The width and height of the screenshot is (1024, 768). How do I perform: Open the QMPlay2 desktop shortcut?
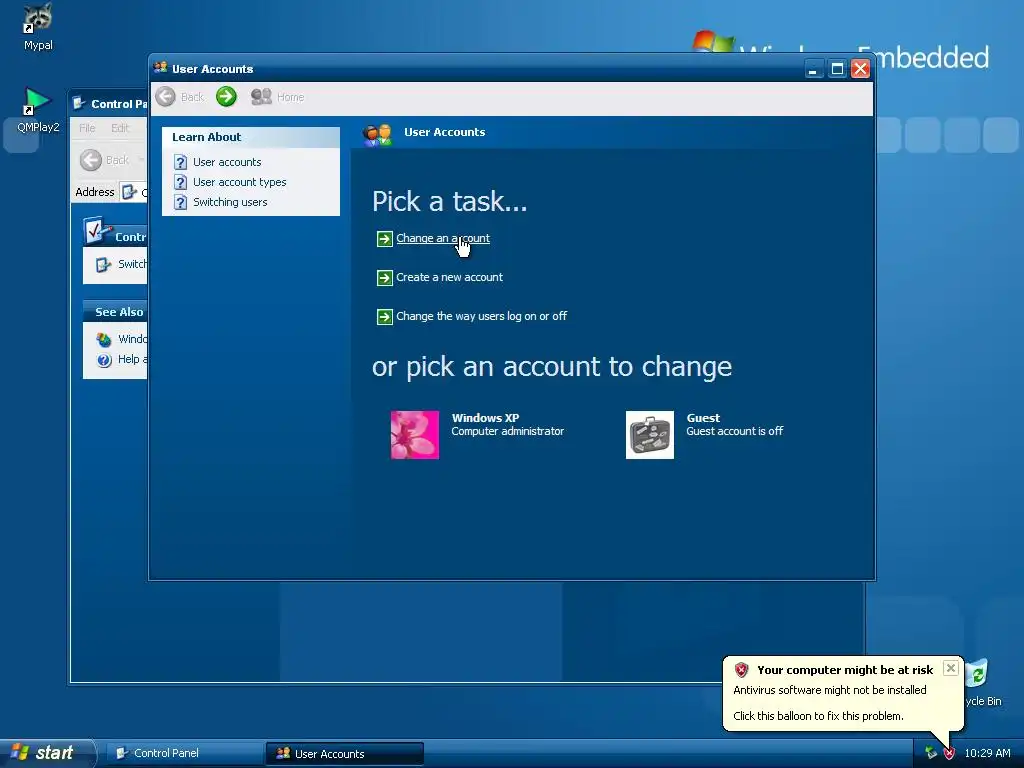pos(37,110)
